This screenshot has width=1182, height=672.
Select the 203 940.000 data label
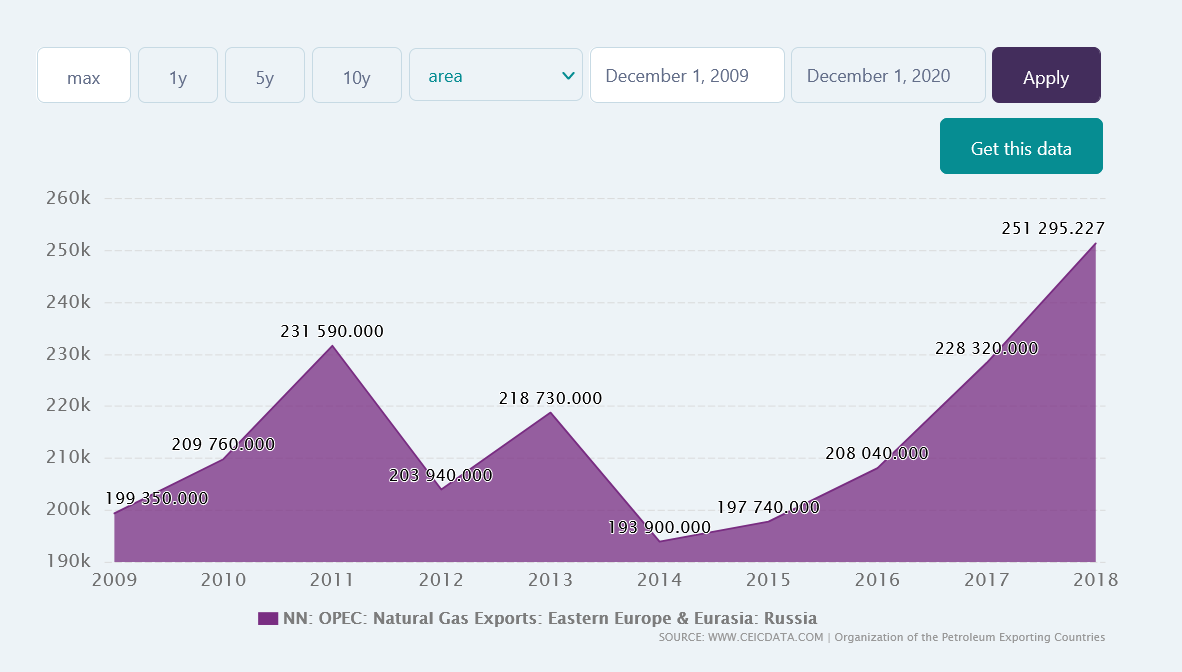(x=441, y=475)
